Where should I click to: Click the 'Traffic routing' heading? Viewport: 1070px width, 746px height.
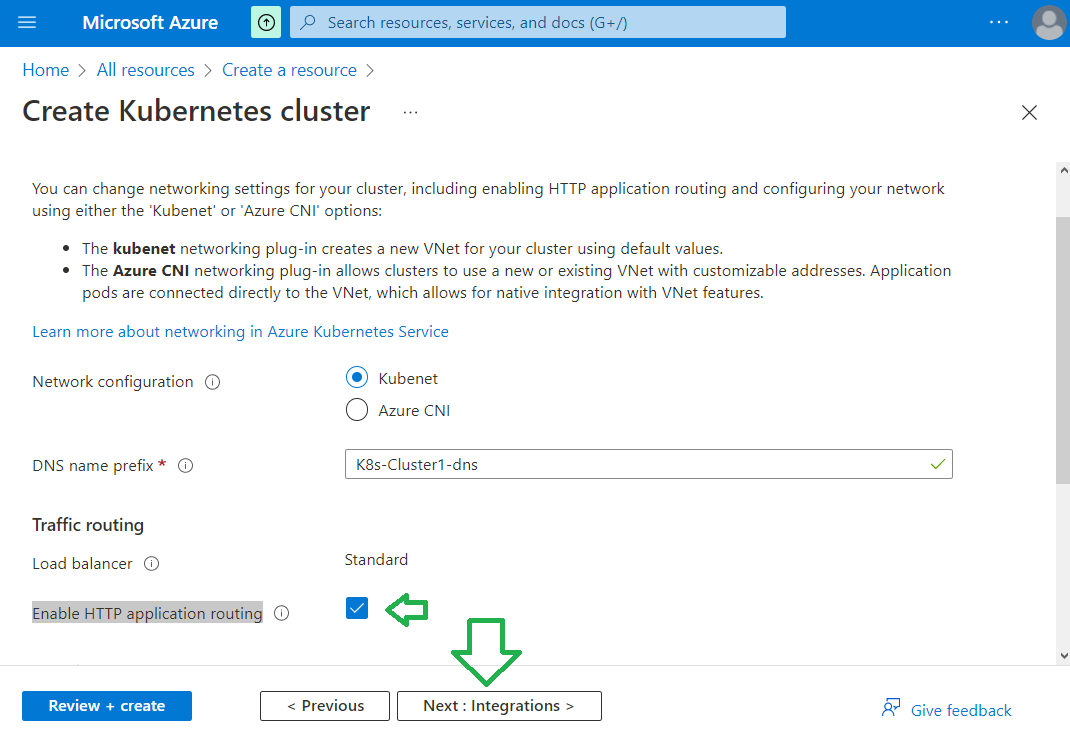click(x=88, y=525)
